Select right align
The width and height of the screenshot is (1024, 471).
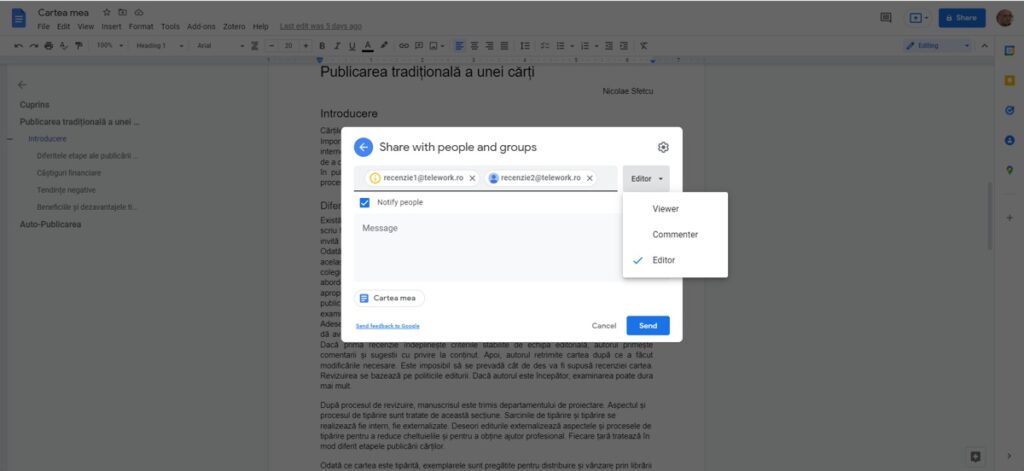pos(489,46)
